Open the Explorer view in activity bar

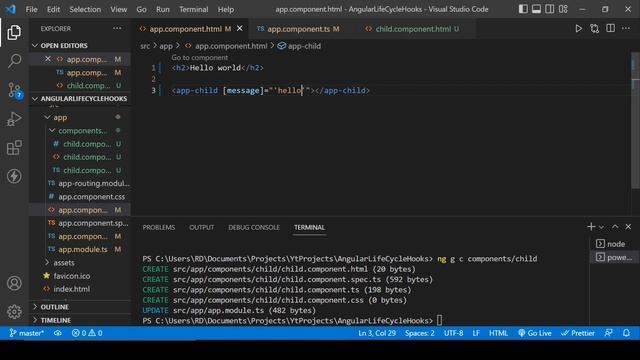(14, 32)
